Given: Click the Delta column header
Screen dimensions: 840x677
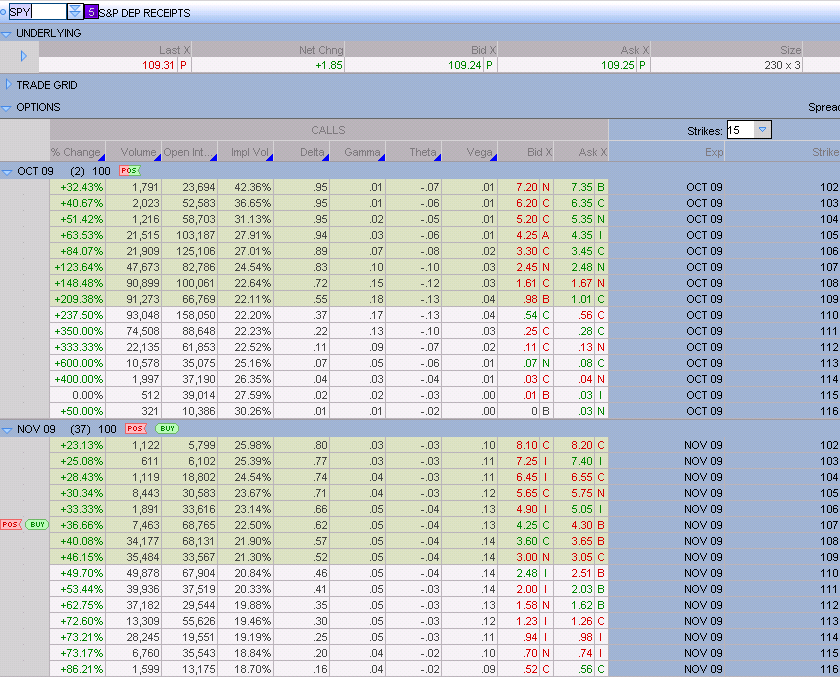Looking at the screenshot, I should 302,152.
